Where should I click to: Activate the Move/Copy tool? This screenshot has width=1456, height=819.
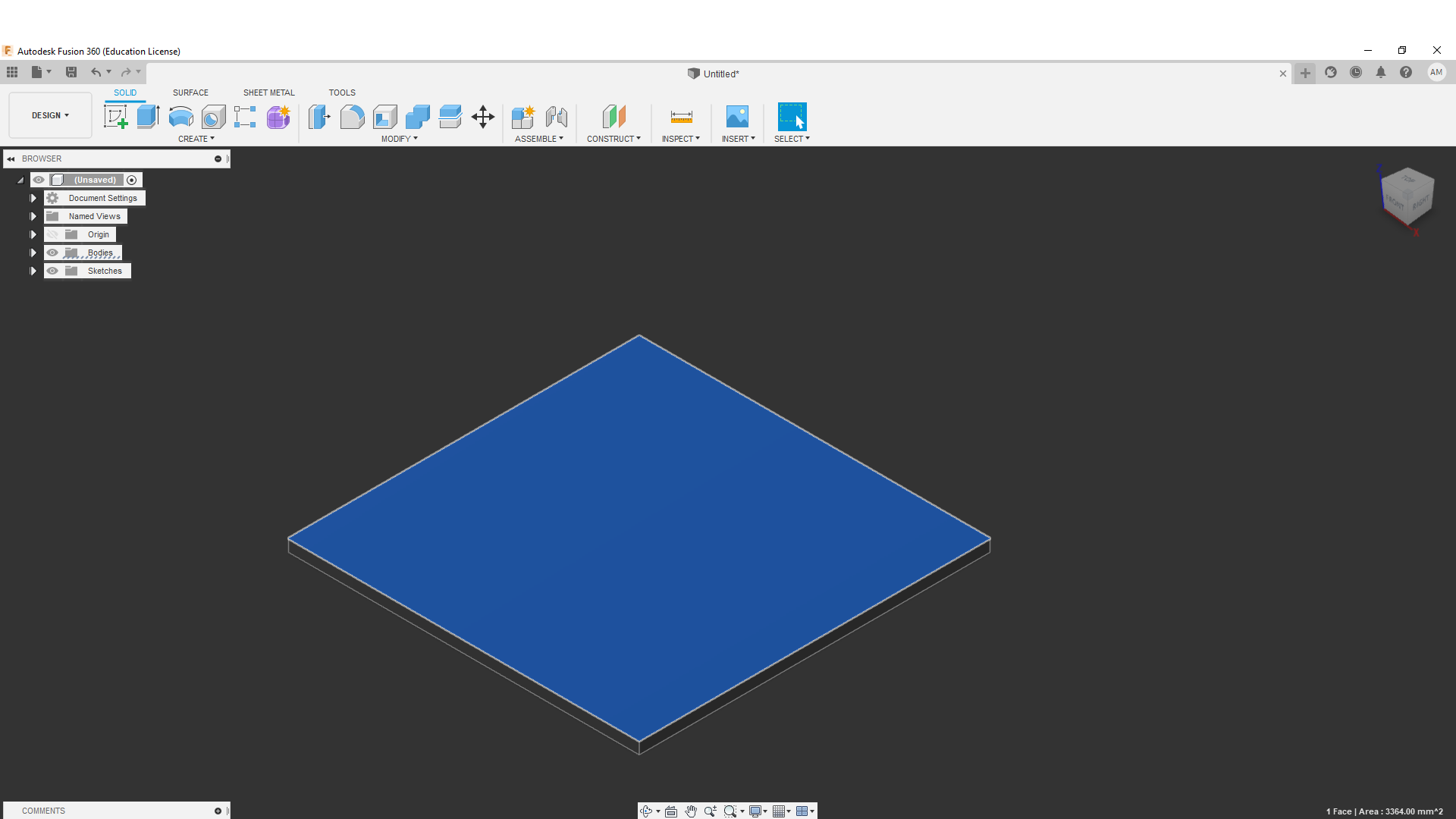point(482,117)
